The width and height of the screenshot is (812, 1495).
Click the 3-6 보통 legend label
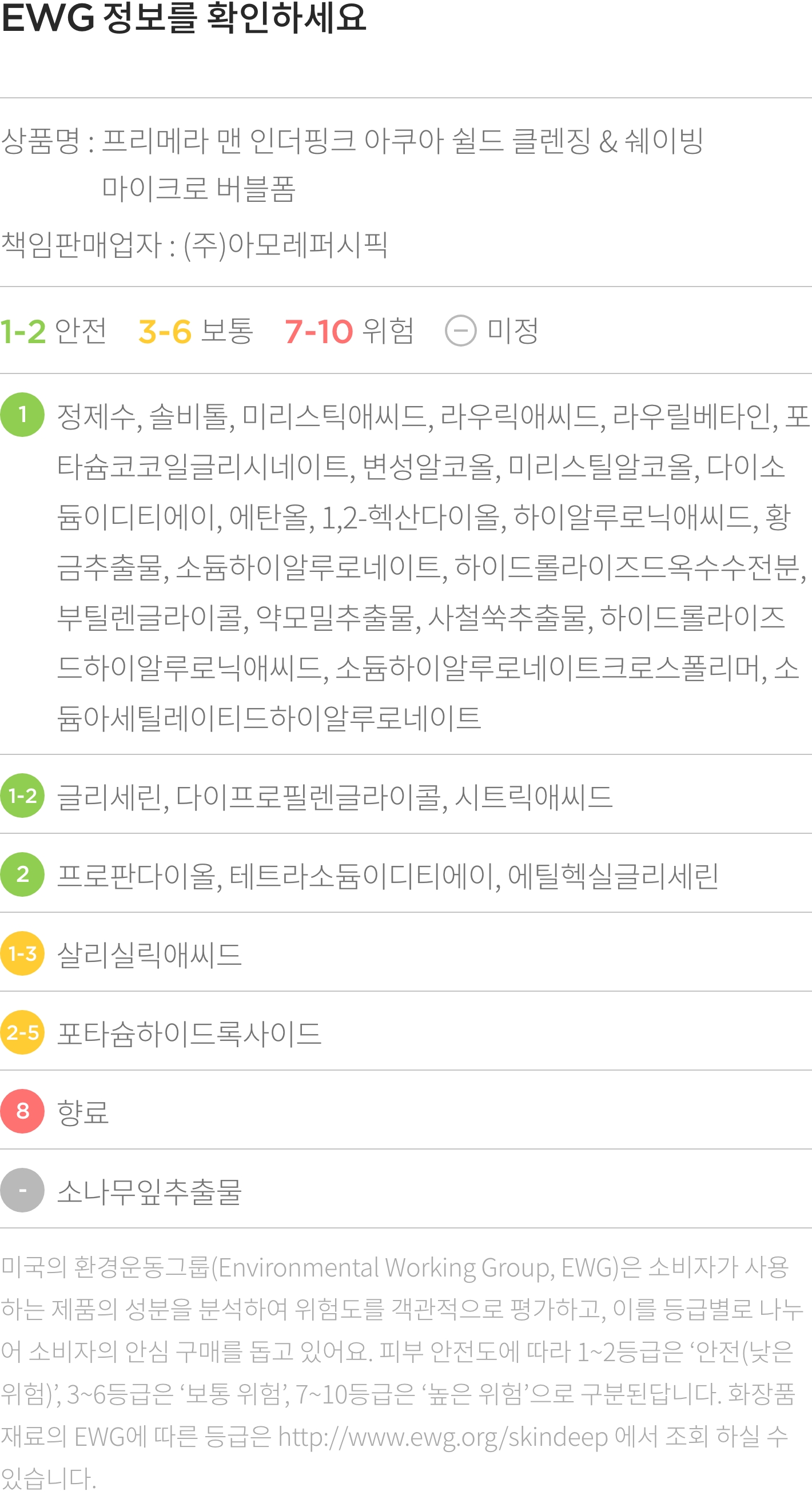pyautogui.click(x=196, y=331)
